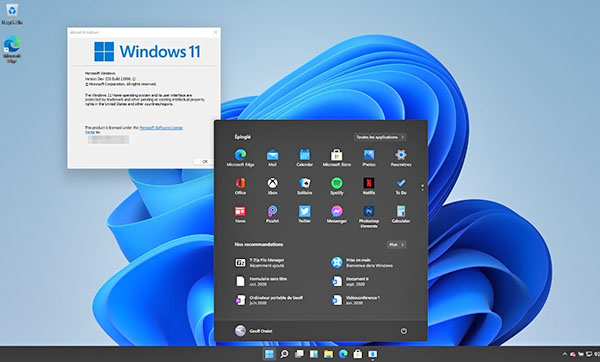
Task: Open Spotify from pinned apps
Action: click(x=337, y=186)
